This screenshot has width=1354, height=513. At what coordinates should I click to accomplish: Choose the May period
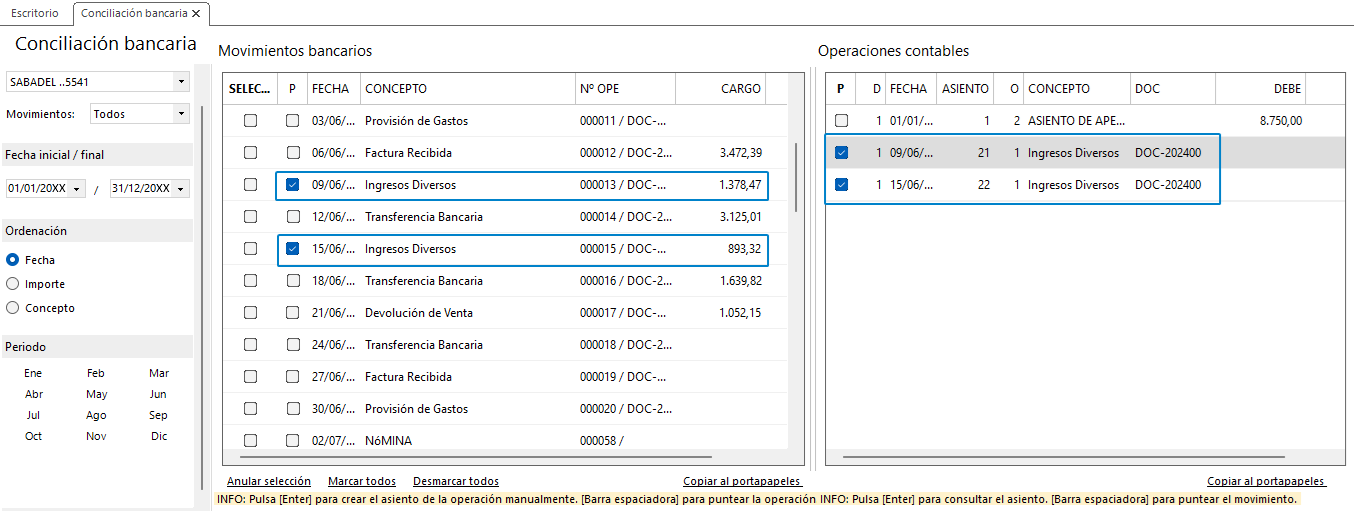click(97, 394)
